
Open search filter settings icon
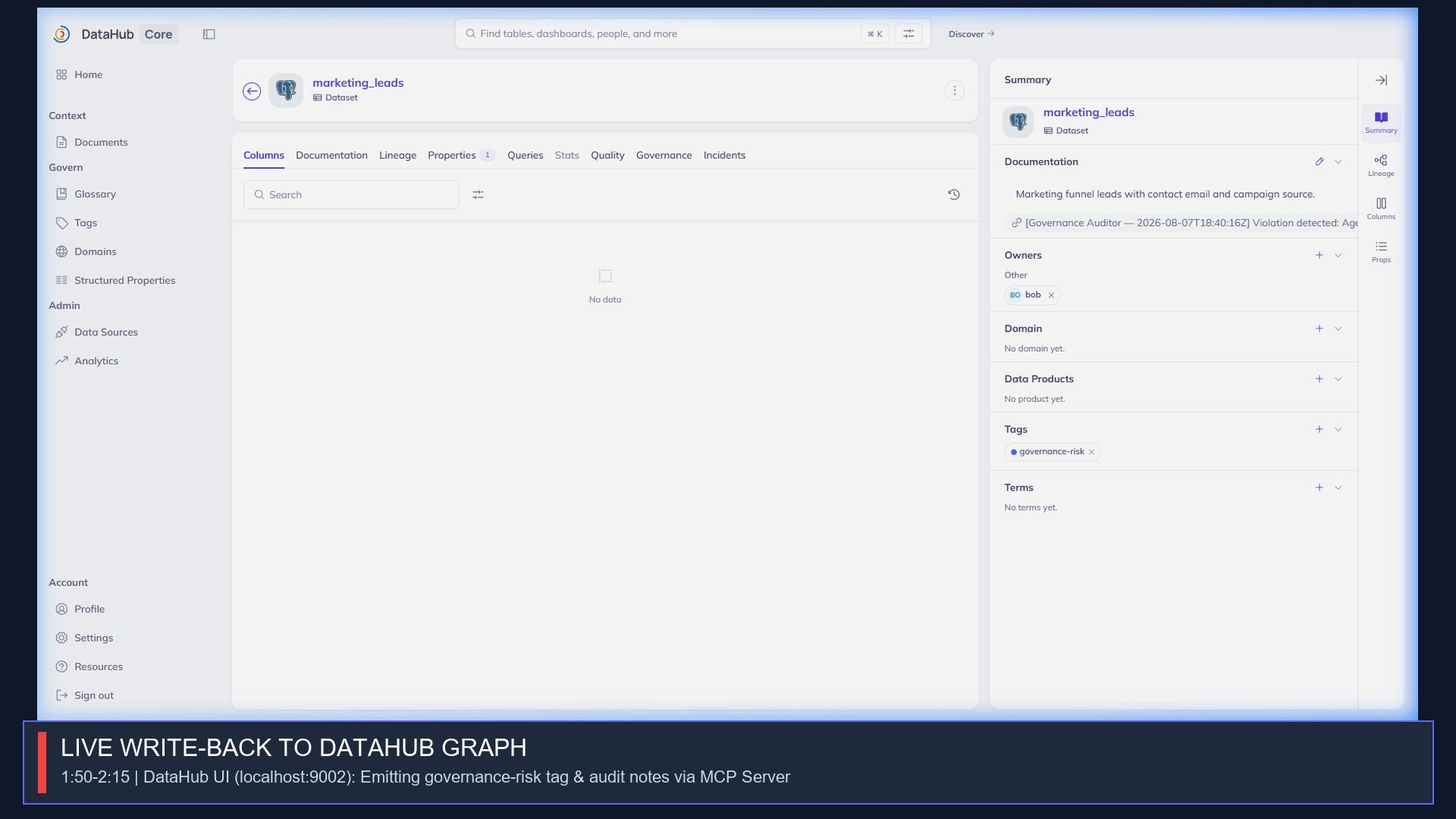908,33
